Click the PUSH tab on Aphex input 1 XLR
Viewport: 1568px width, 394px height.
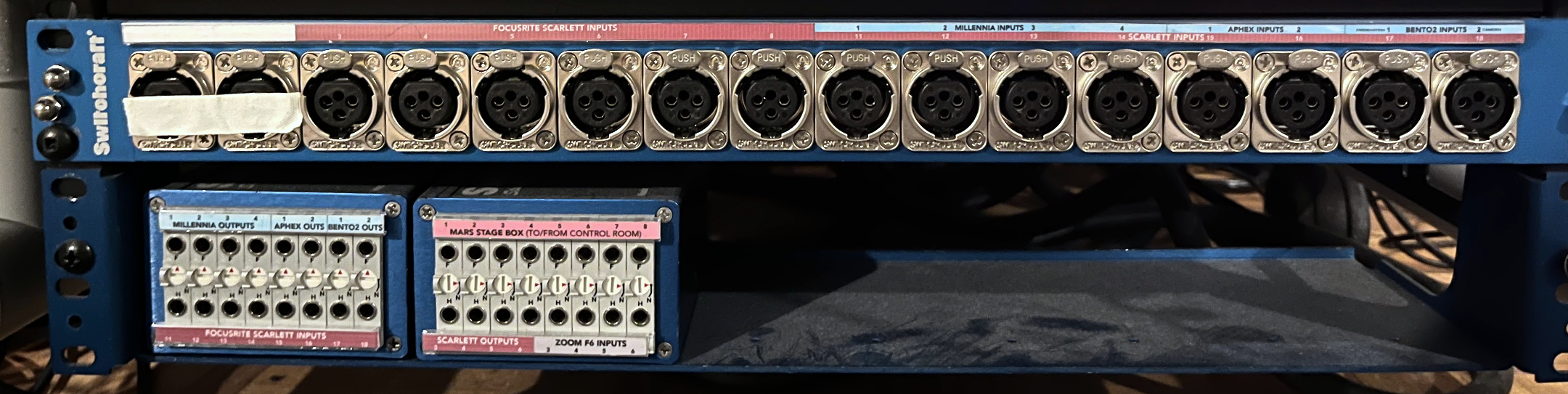click(1215, 58)
